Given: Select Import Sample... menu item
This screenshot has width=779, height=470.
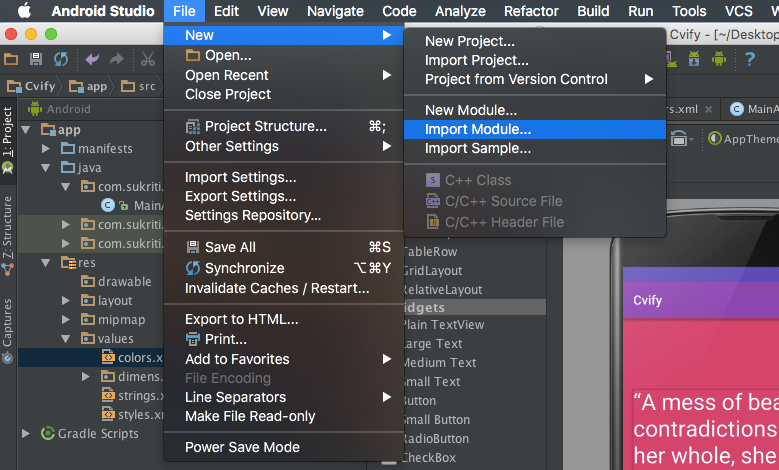Looking at the screenshot, I should point(535,148).
